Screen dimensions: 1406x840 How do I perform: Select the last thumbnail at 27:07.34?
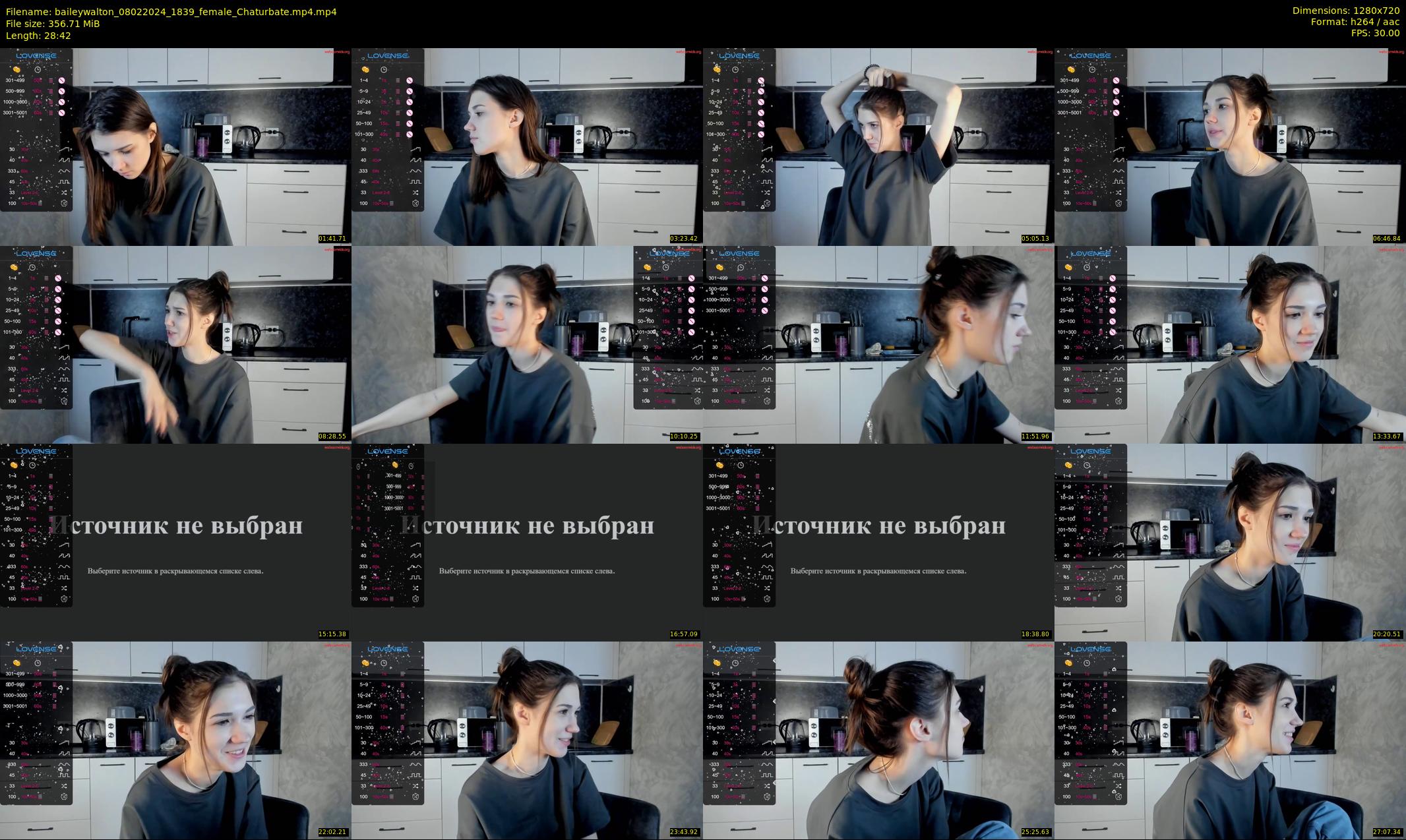(1230, 740)
